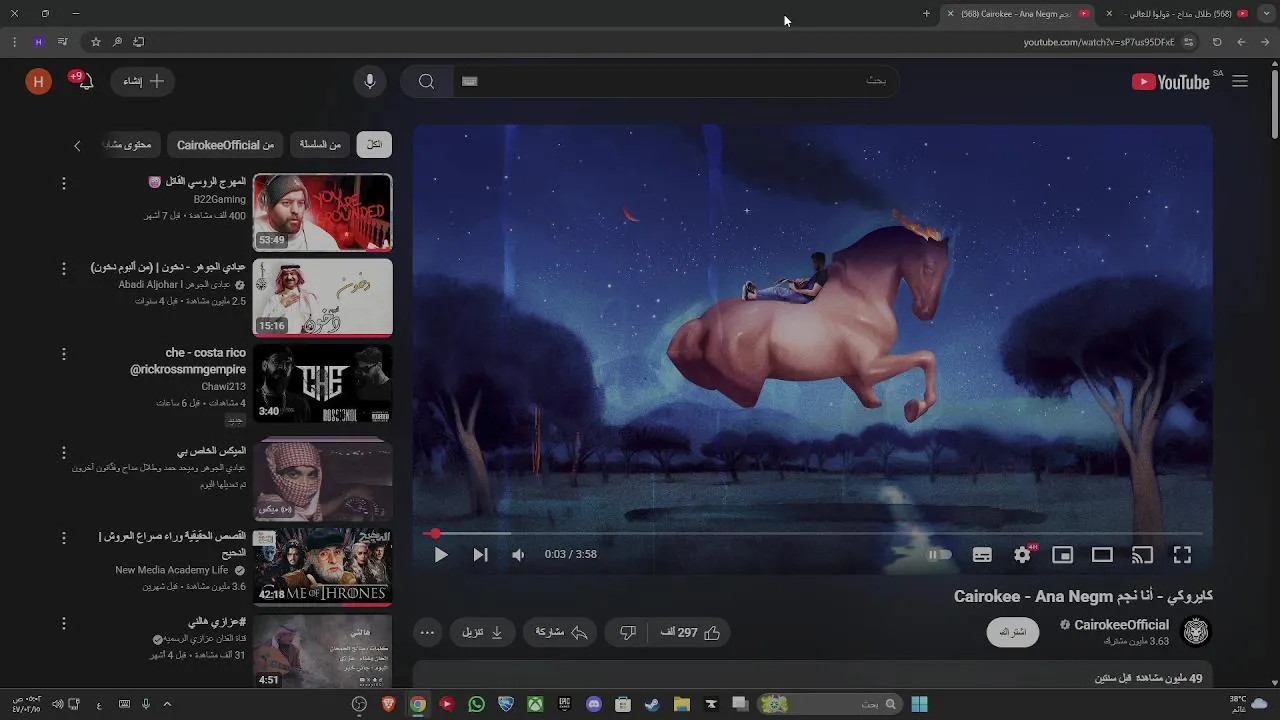1280x720 pixels.
Task: Open the virtual keyboard in the search box
Action: pos(470,81)
